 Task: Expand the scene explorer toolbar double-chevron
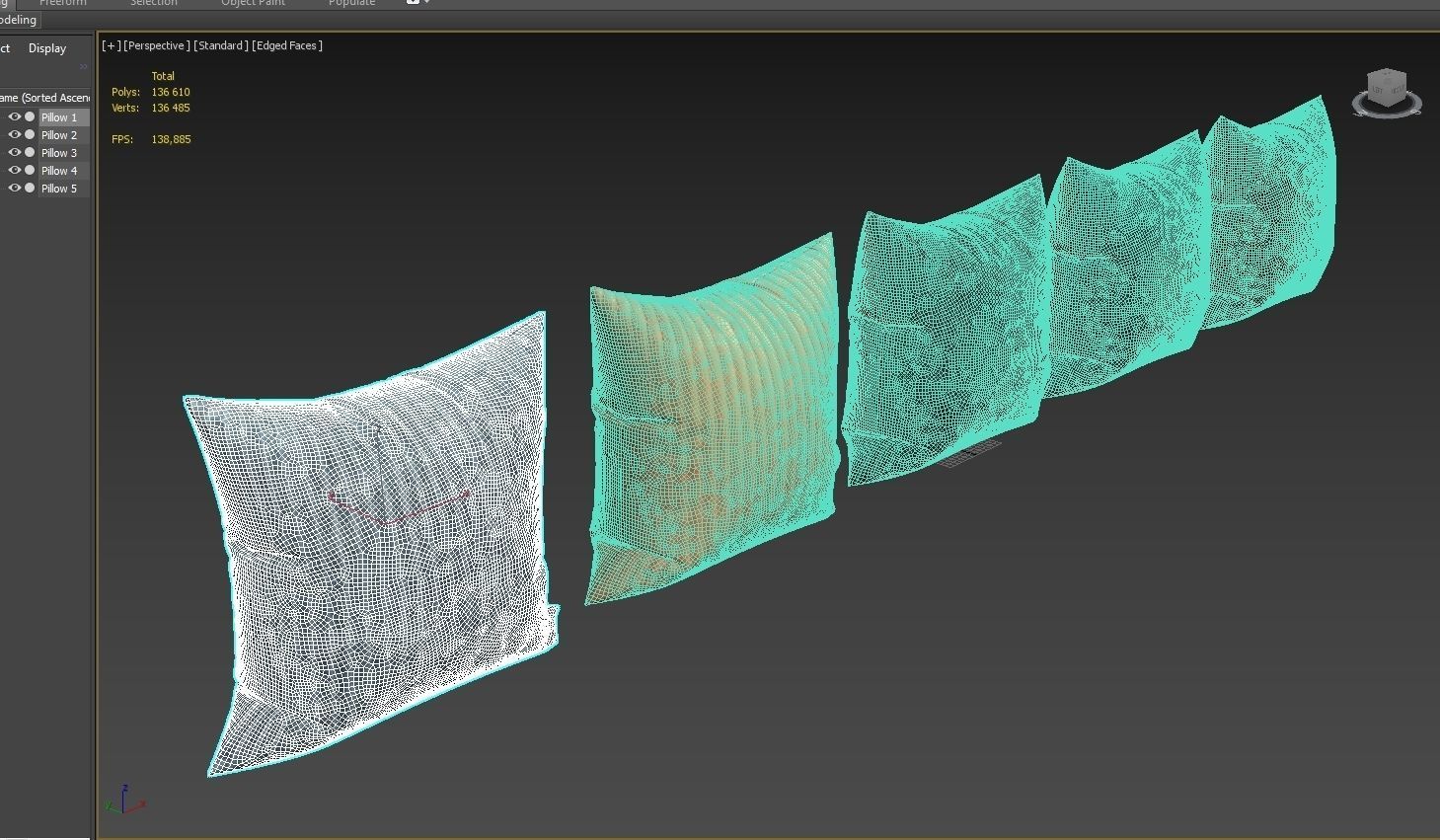click(84, 67)
